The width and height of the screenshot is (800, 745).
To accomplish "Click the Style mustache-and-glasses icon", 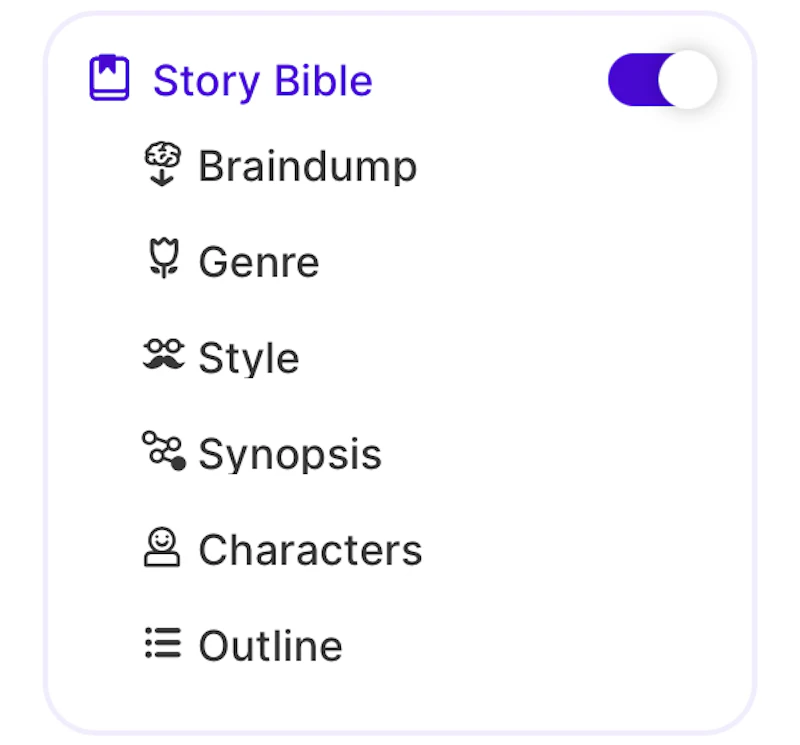I will 164,355.
